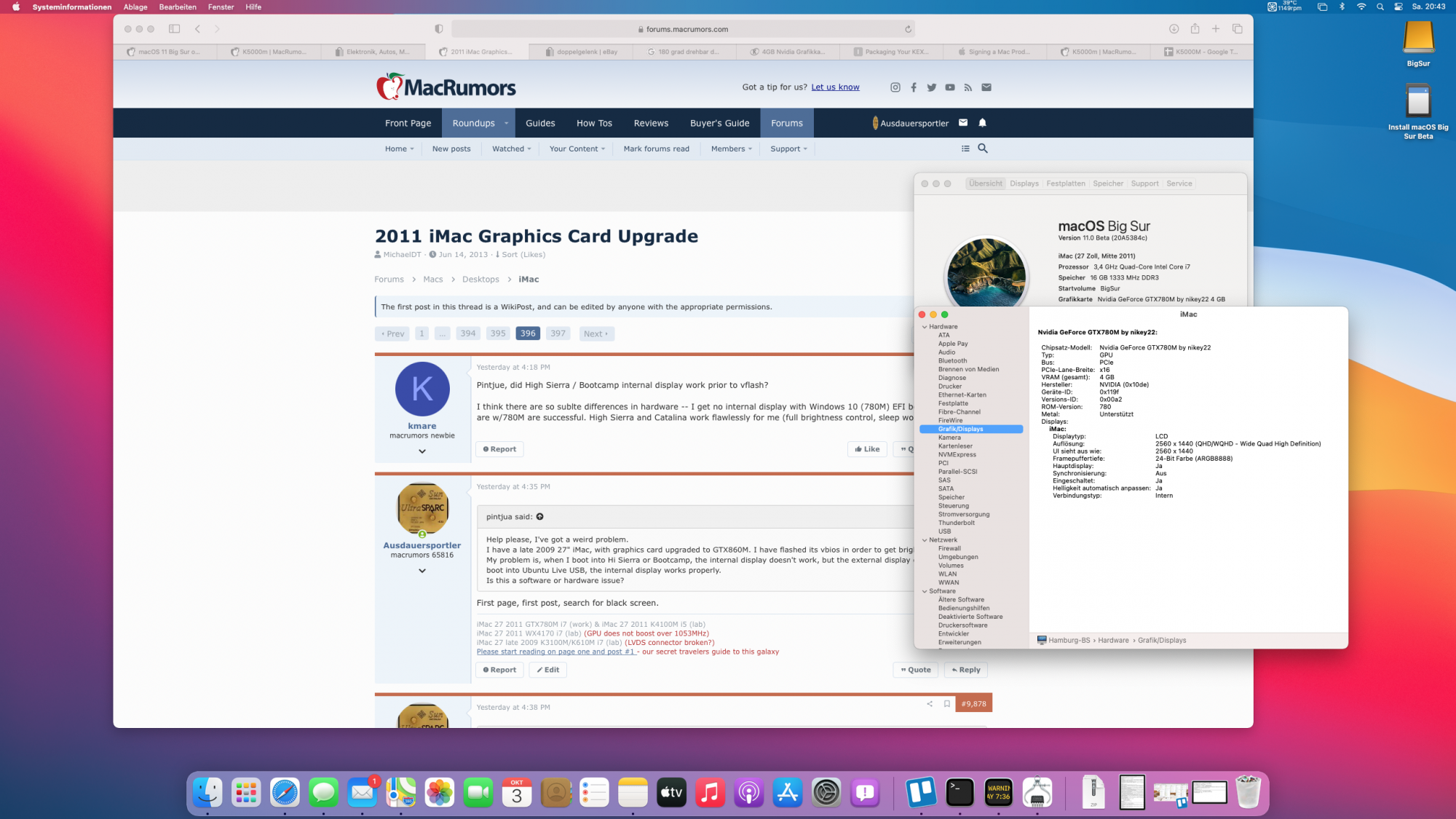This screenshot has height=819, width=1456.
Task: Click the 'Let us know' link
Action: point(835,87)
